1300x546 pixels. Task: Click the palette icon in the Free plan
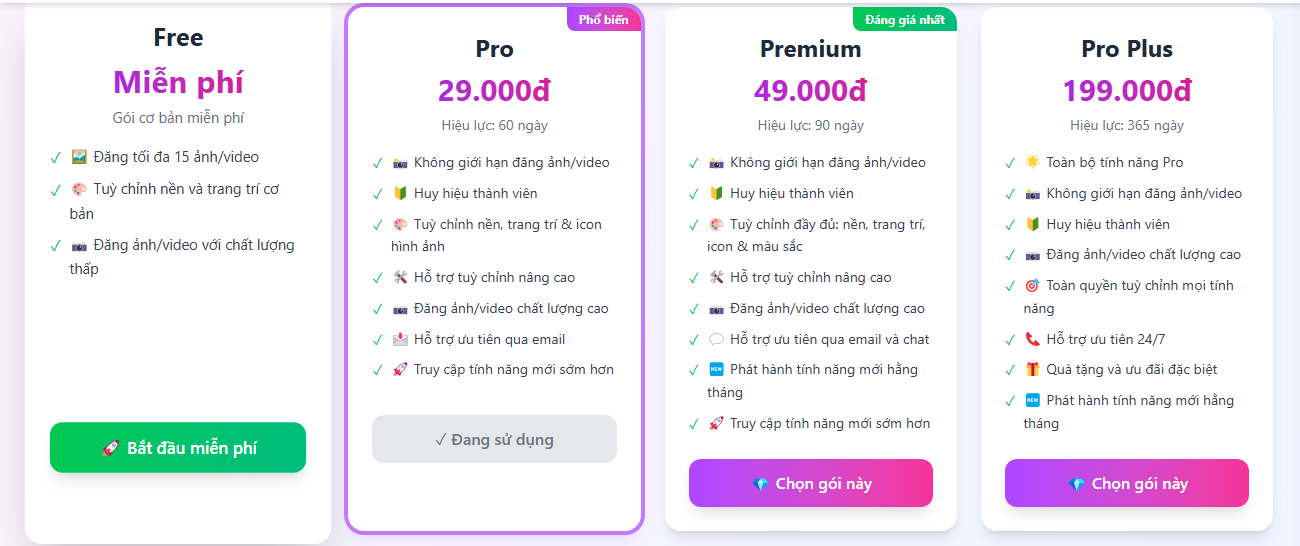point(80,189)
